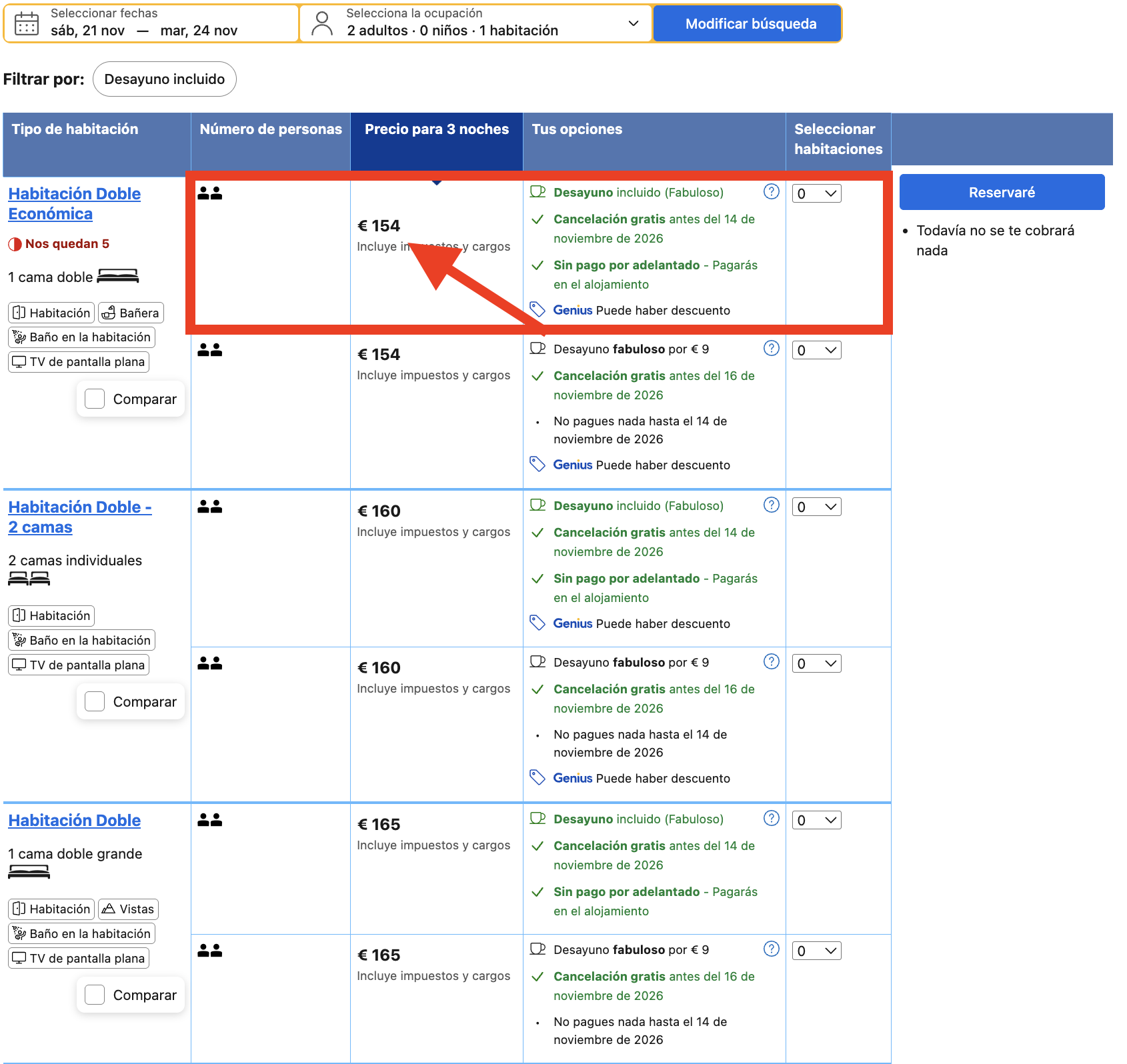1127x1064 pixels.
Task: Open help icon for €154 breakfast €9 option
Action: pos(771,349)
